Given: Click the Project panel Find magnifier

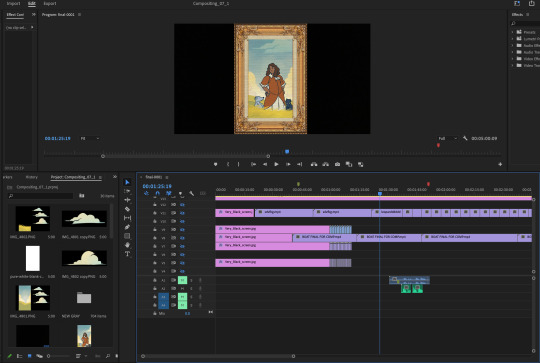Looking at the screenshot, I should pyautogui.click(x=108, y=356).
